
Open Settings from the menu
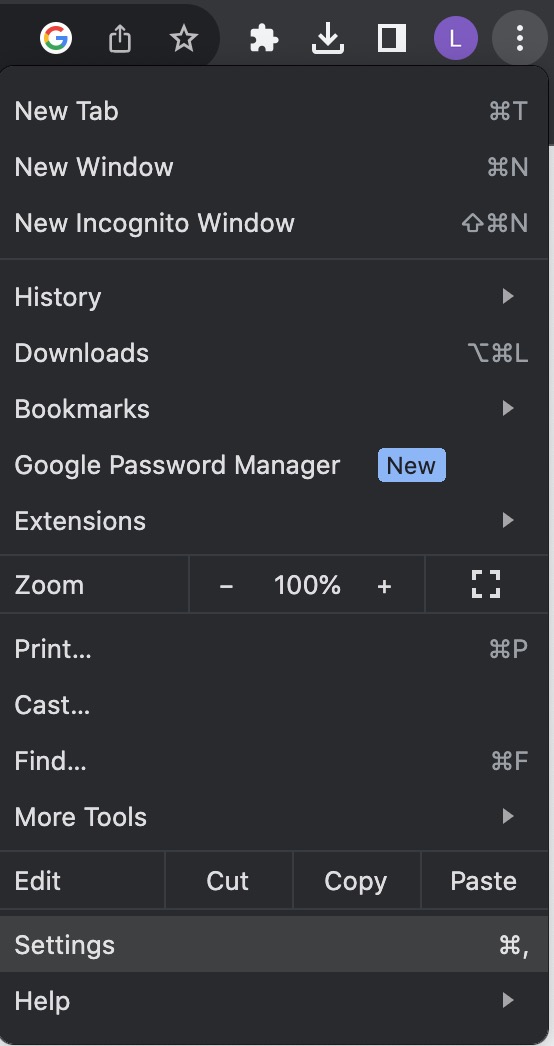point(274,945)
